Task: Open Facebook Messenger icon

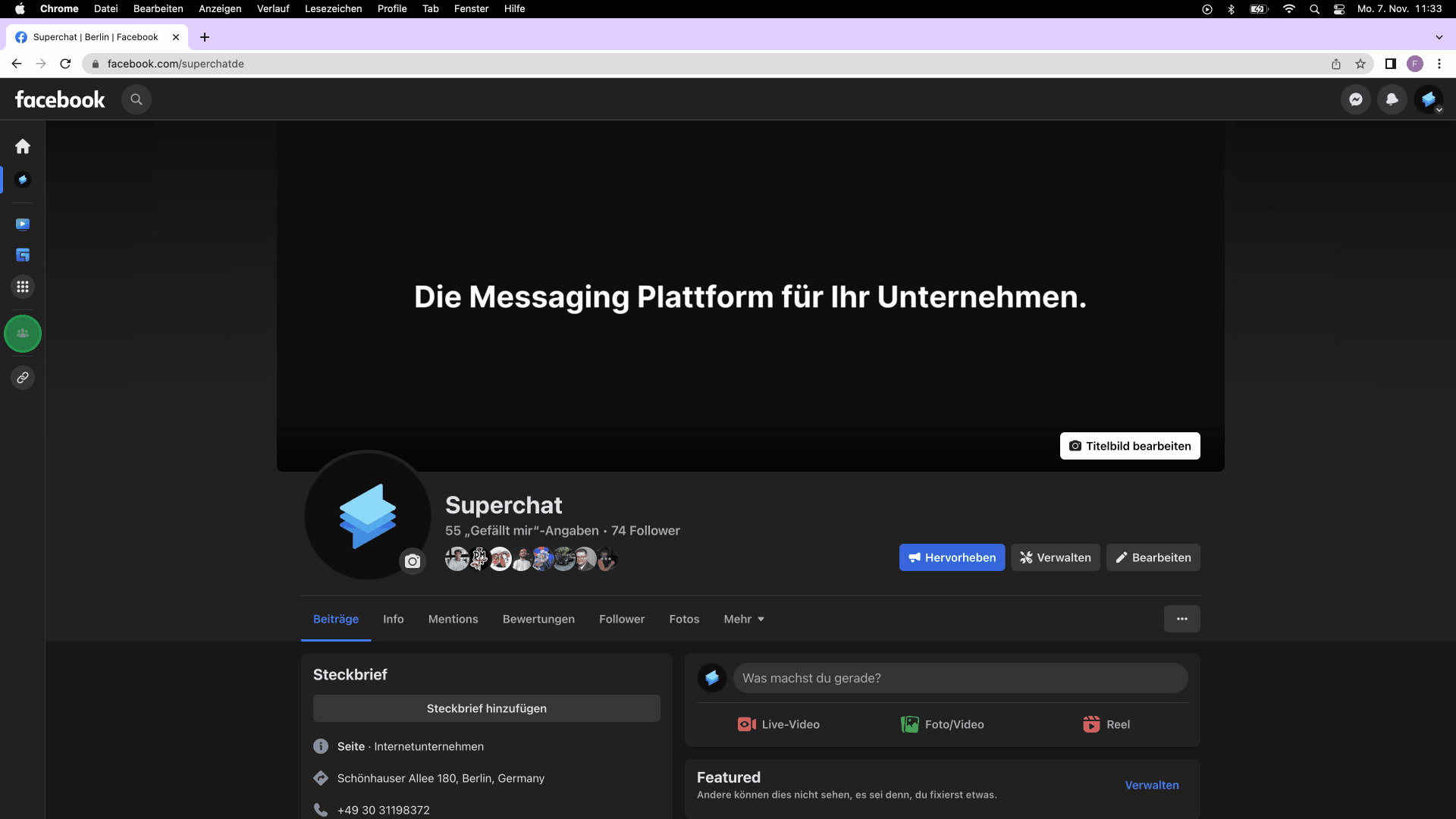Action: click(1355, 99)
